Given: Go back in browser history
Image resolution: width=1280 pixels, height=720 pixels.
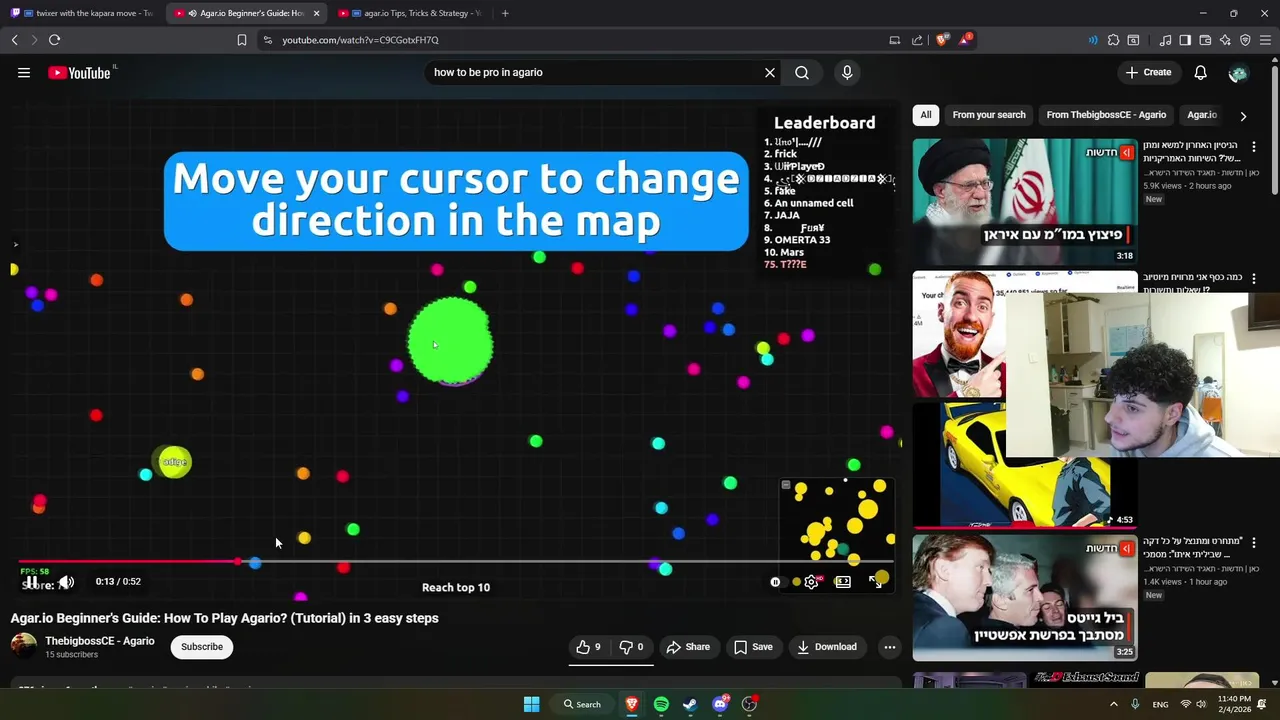Looking at the screenshot, I should tap(14, 40).
